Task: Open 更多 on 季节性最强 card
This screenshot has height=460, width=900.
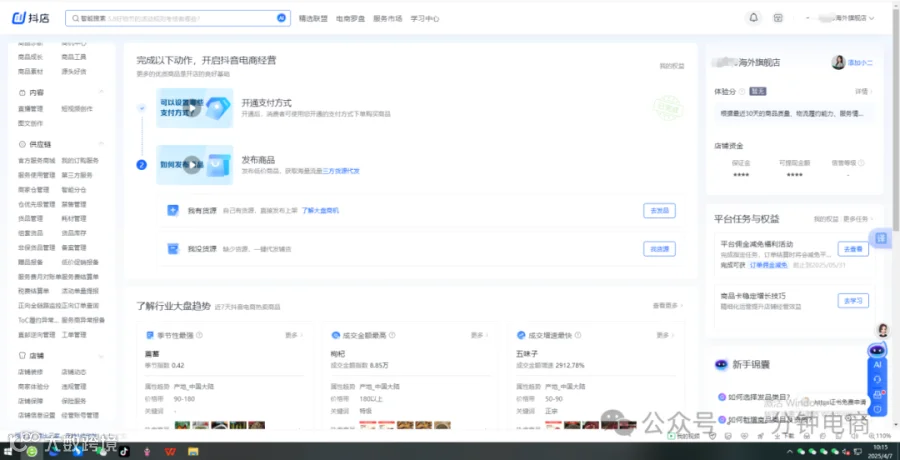Action: coord(294,335)
